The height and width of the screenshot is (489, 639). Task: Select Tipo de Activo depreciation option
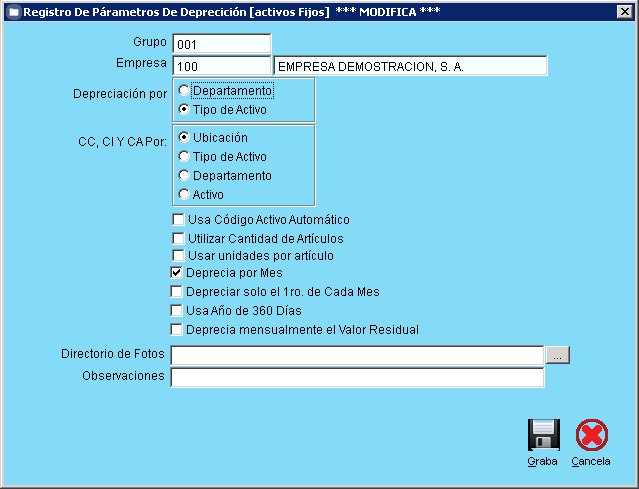184,110
